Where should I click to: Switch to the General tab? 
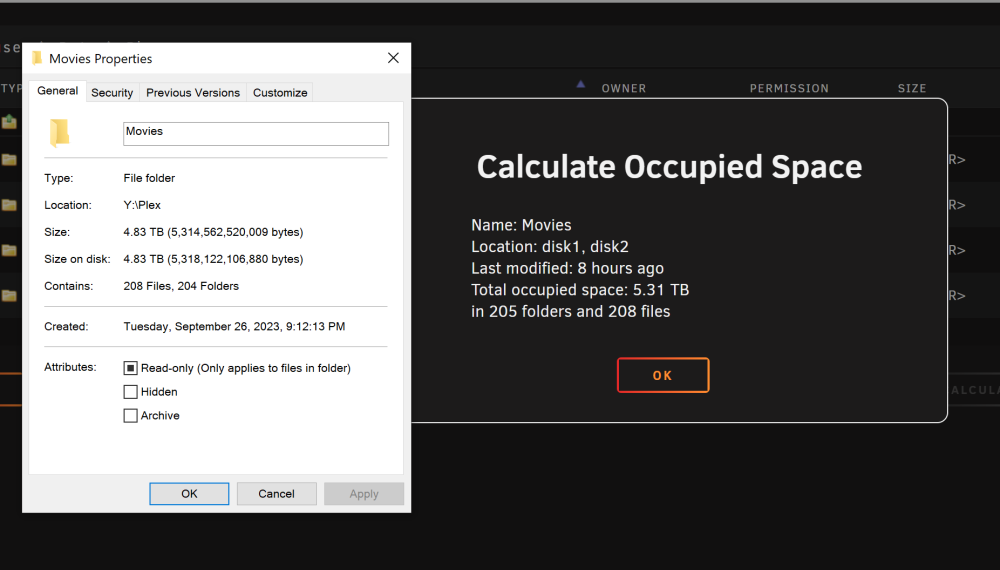pos(57,91)
